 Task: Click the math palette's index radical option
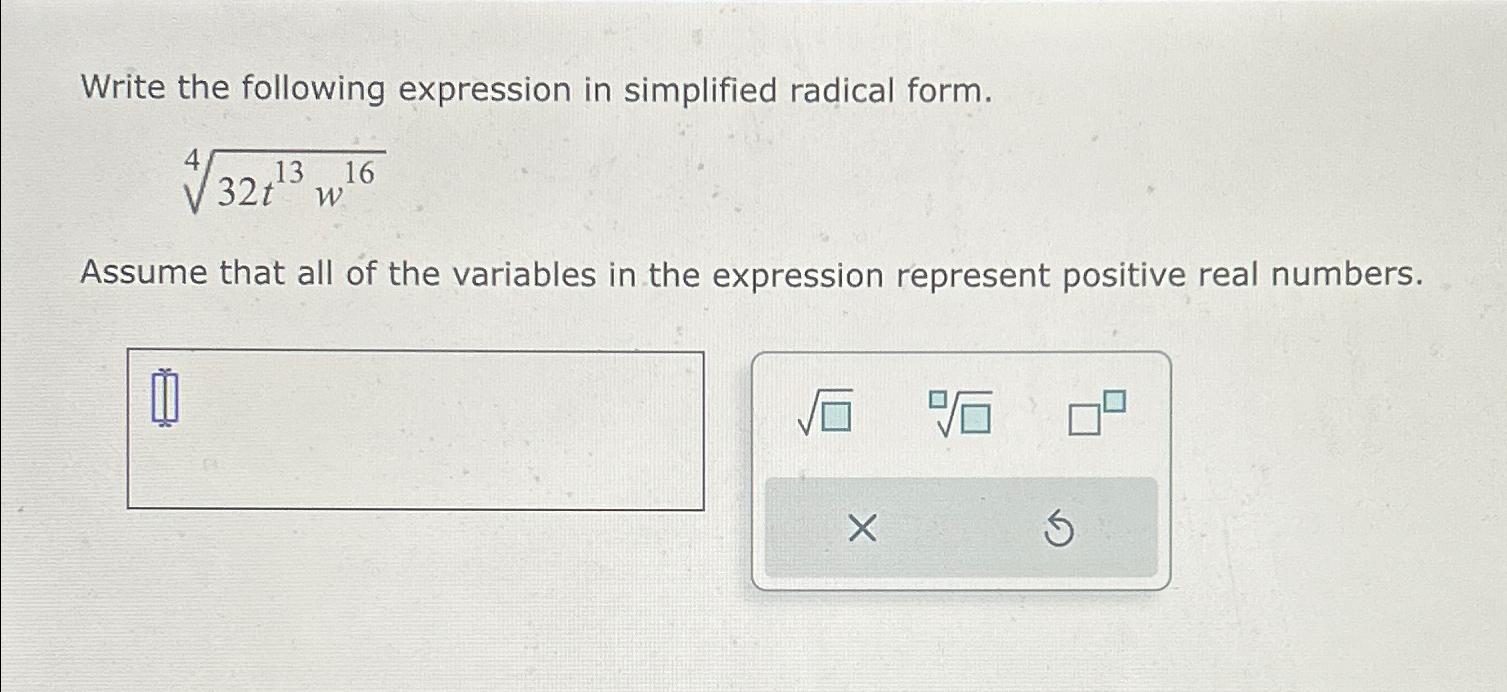(958, 412)
